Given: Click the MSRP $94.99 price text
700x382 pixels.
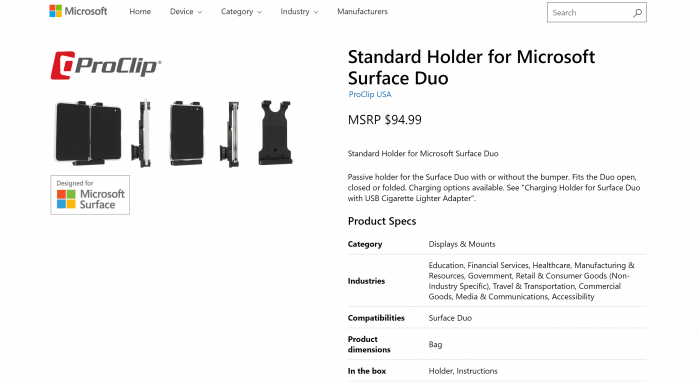Looking at the screenshot, I should (x=385, y=120).
